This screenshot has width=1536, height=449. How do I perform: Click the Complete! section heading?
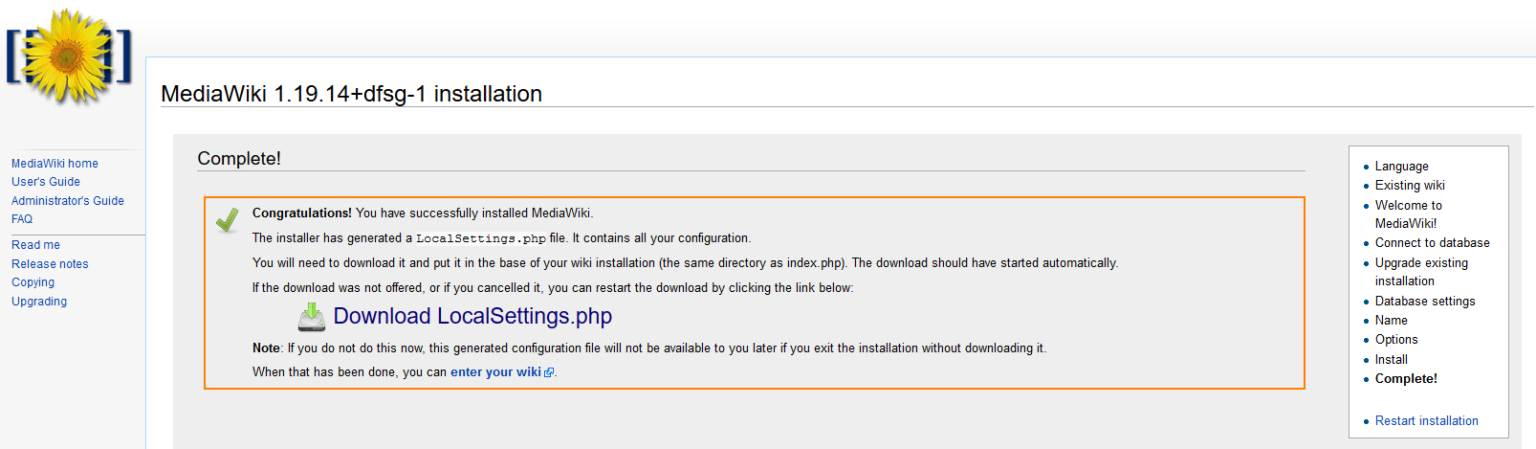click(x=239, y=158)
